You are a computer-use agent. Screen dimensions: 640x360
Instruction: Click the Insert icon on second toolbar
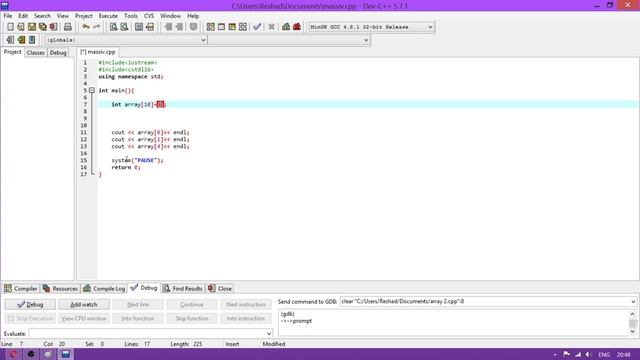tap(10, 40)
